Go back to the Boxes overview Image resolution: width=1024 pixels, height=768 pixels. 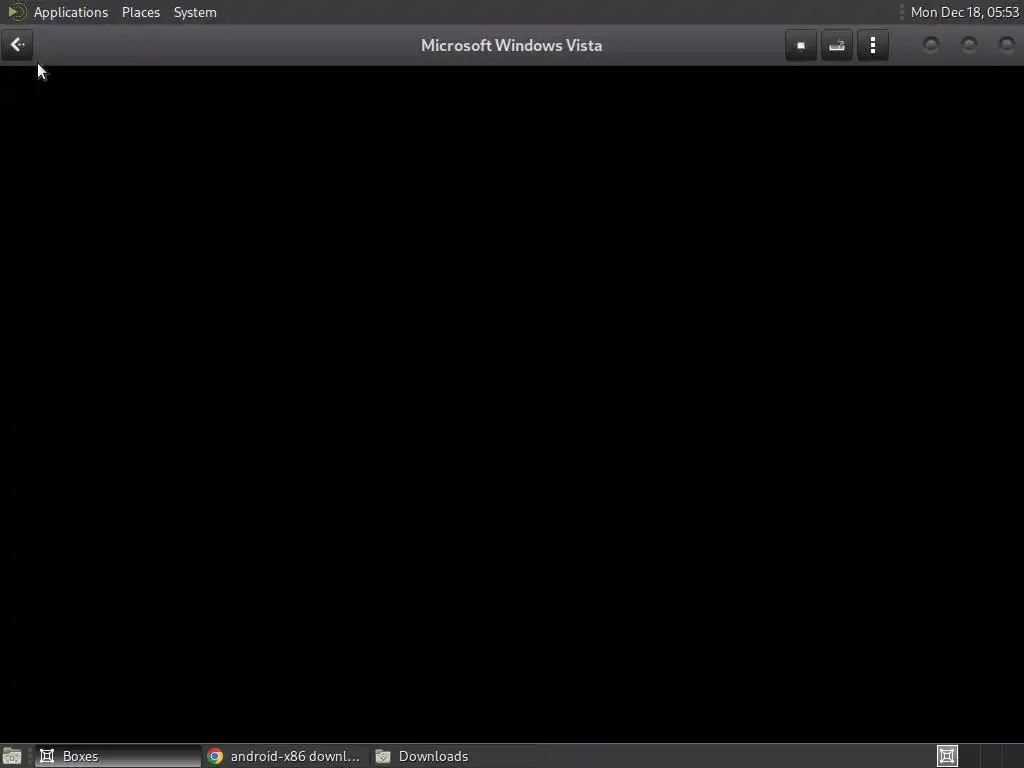(x=17, y=45)
